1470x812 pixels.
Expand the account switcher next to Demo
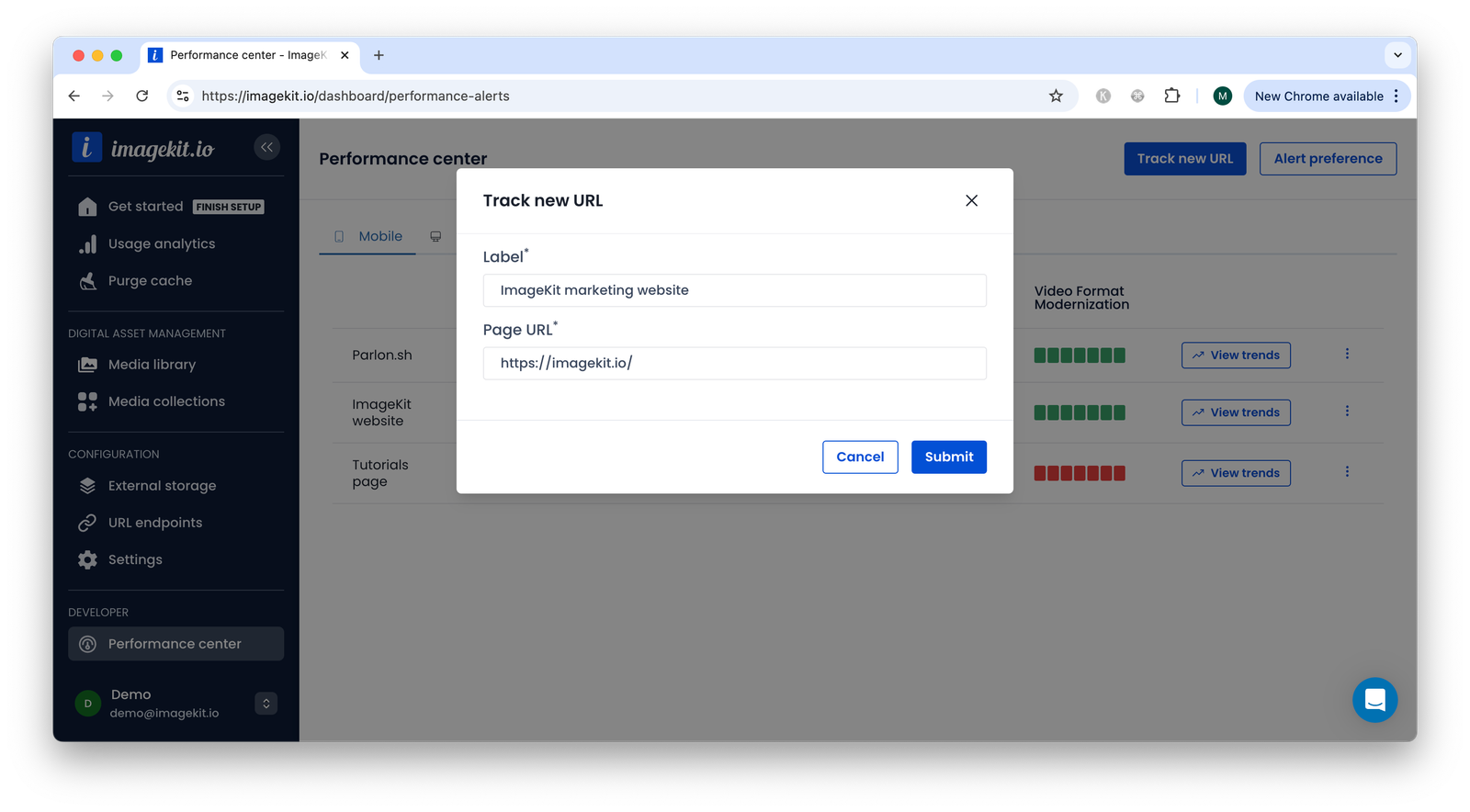pos(266,704)
